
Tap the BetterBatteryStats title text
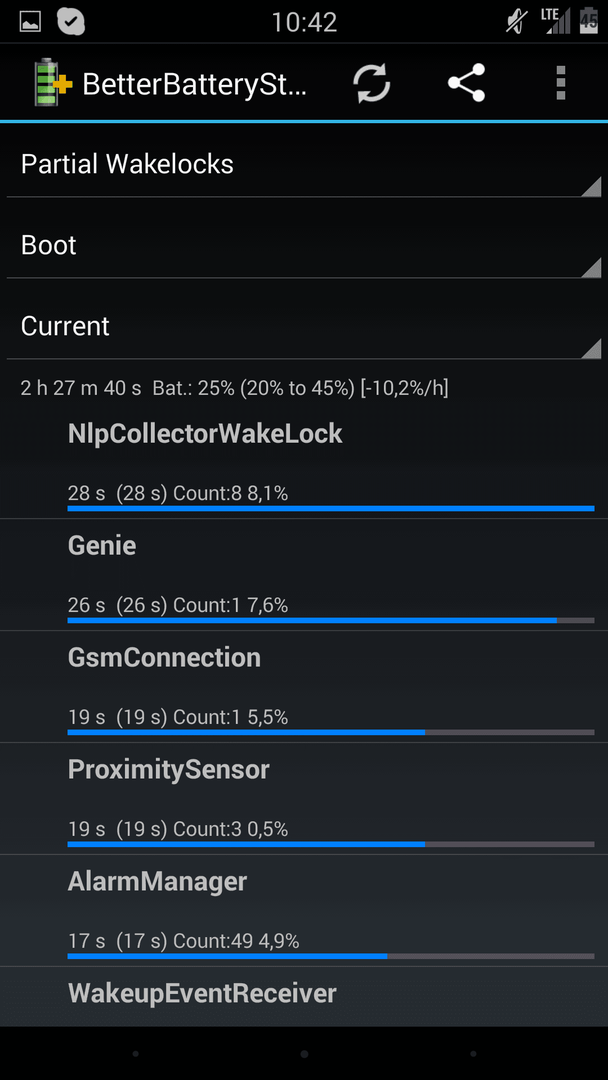pos(195,84)
